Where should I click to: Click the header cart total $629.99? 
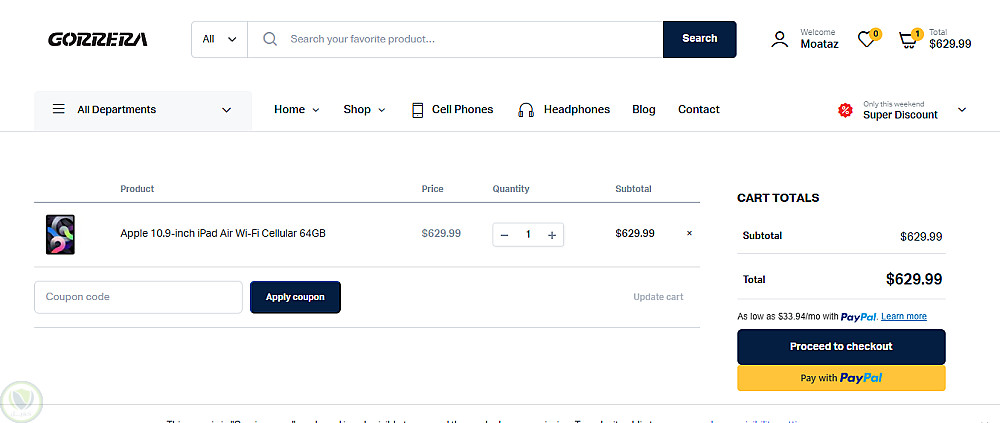click(x=950, y=44)
